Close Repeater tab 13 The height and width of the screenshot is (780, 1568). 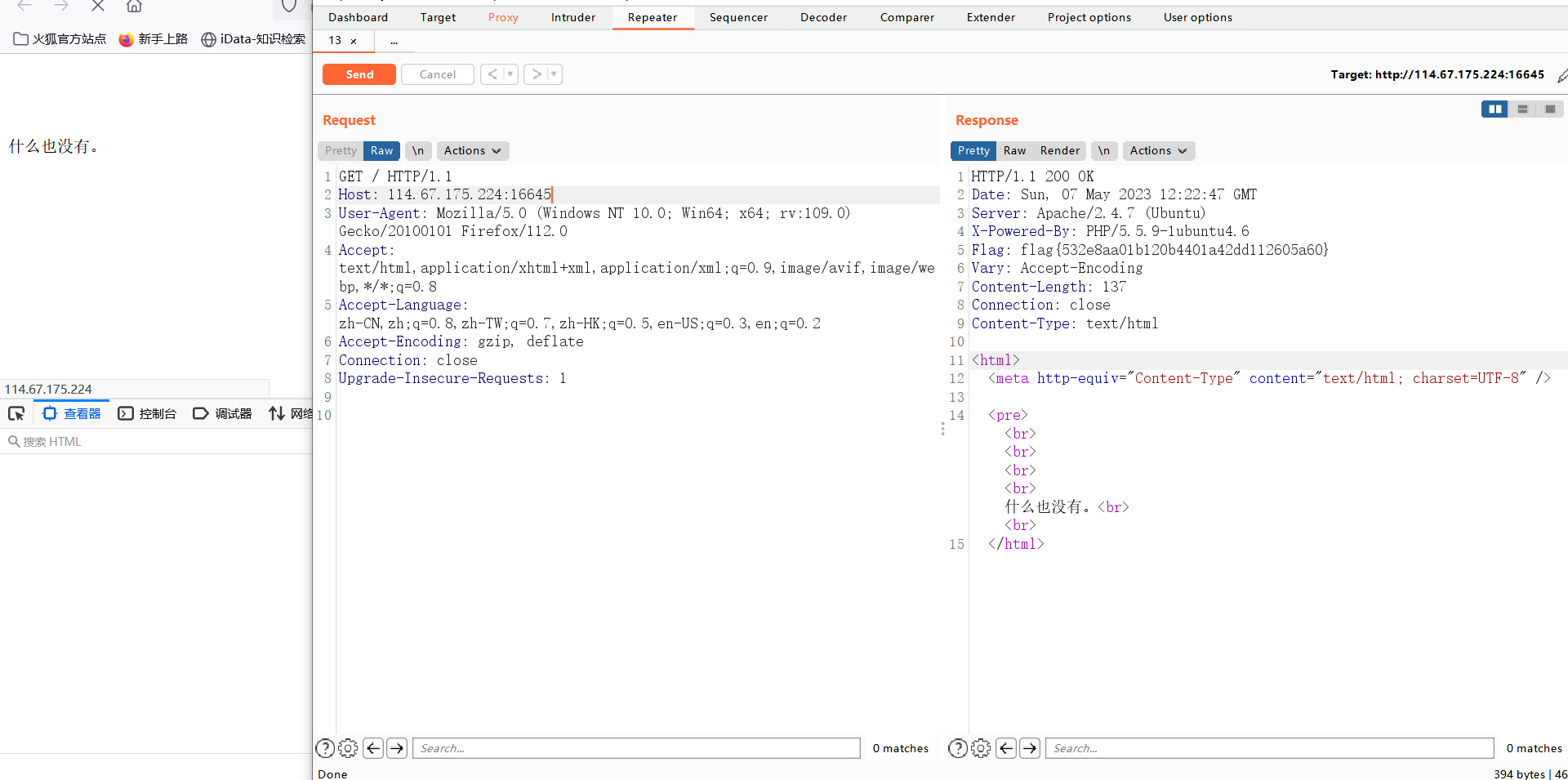[x=354, y=41]
